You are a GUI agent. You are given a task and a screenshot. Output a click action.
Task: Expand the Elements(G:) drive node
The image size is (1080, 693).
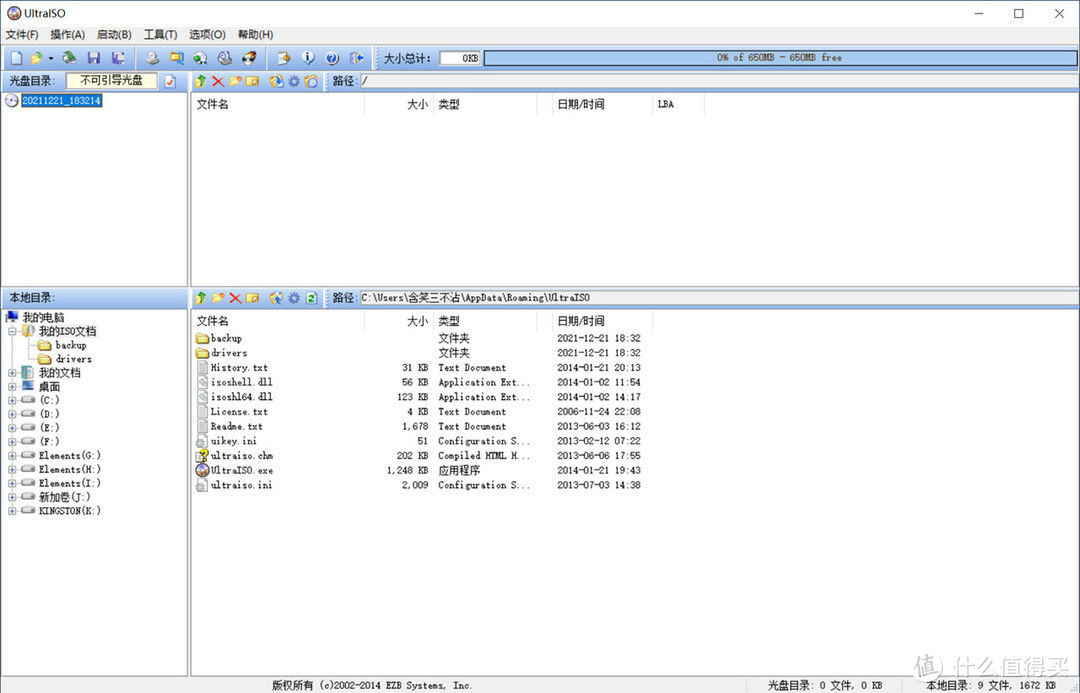[12, 455]
